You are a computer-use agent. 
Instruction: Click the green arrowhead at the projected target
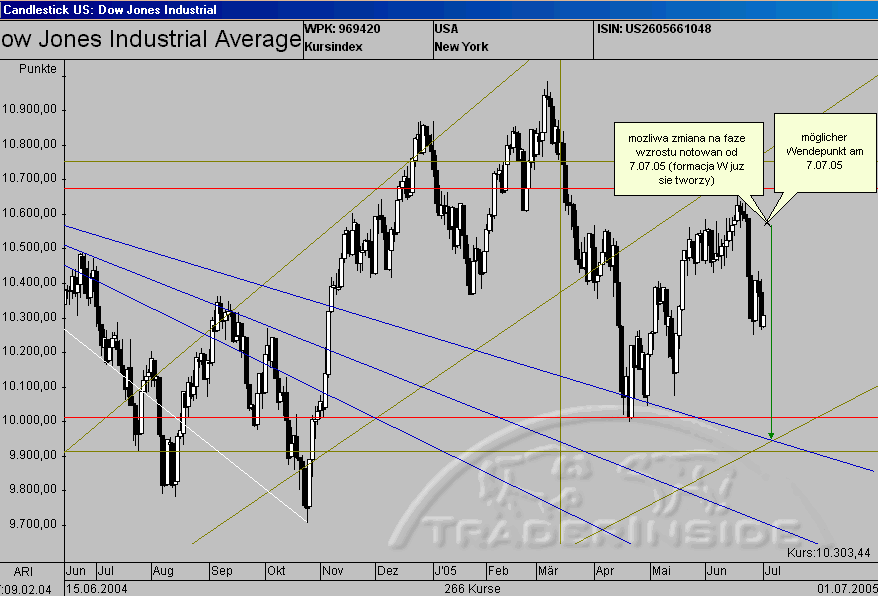click(x=771, y=436)
